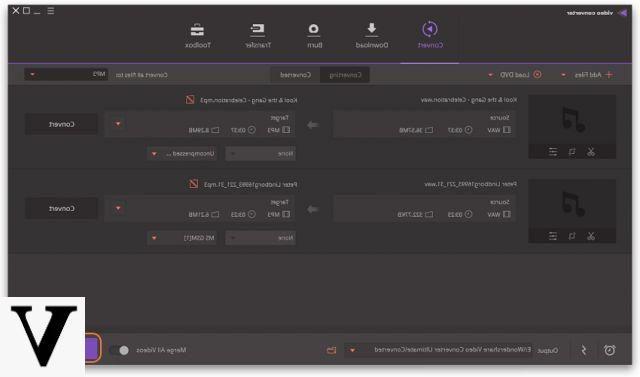Open the schedule alarm clock icon
The height and width of the screenshot is (377, 640).
pyautogui.click(x=609, y=350)
